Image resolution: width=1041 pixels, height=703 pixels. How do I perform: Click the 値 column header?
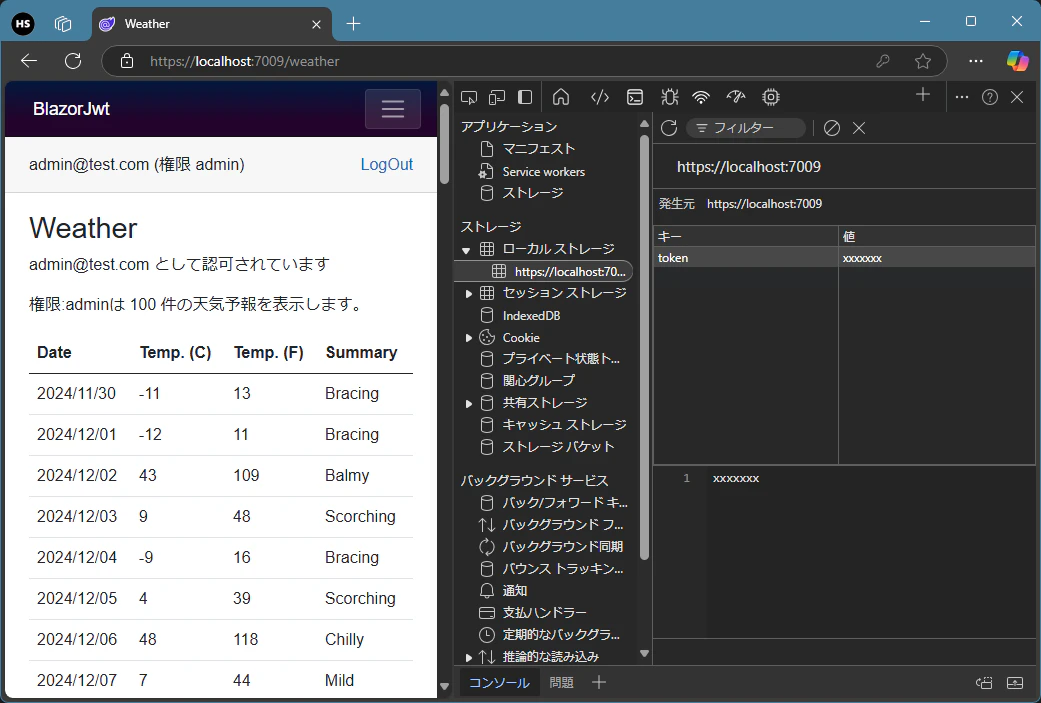point(937,236)
